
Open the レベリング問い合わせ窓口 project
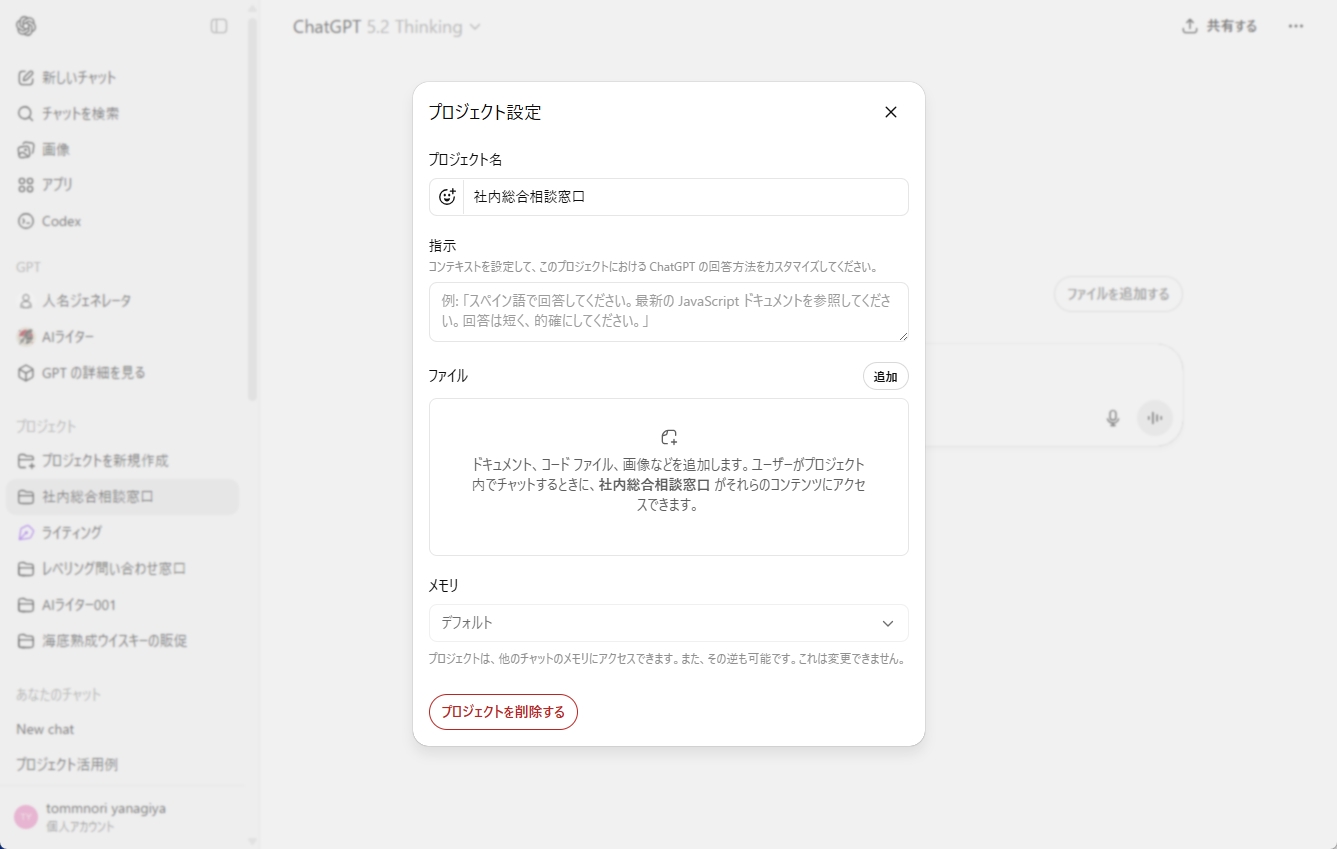(123, 569)
